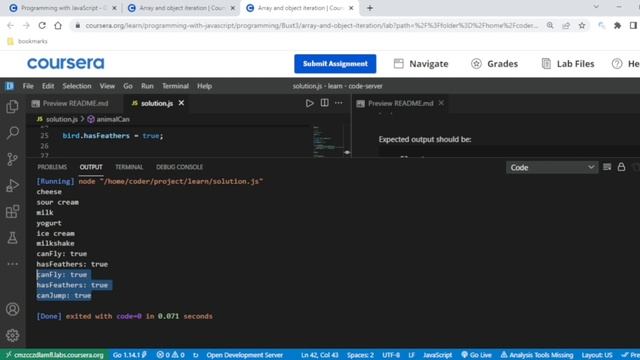Click Go 1.14.1 version in status bar
The height and width of the screenshot is (360, 640).
pos(130,355)
